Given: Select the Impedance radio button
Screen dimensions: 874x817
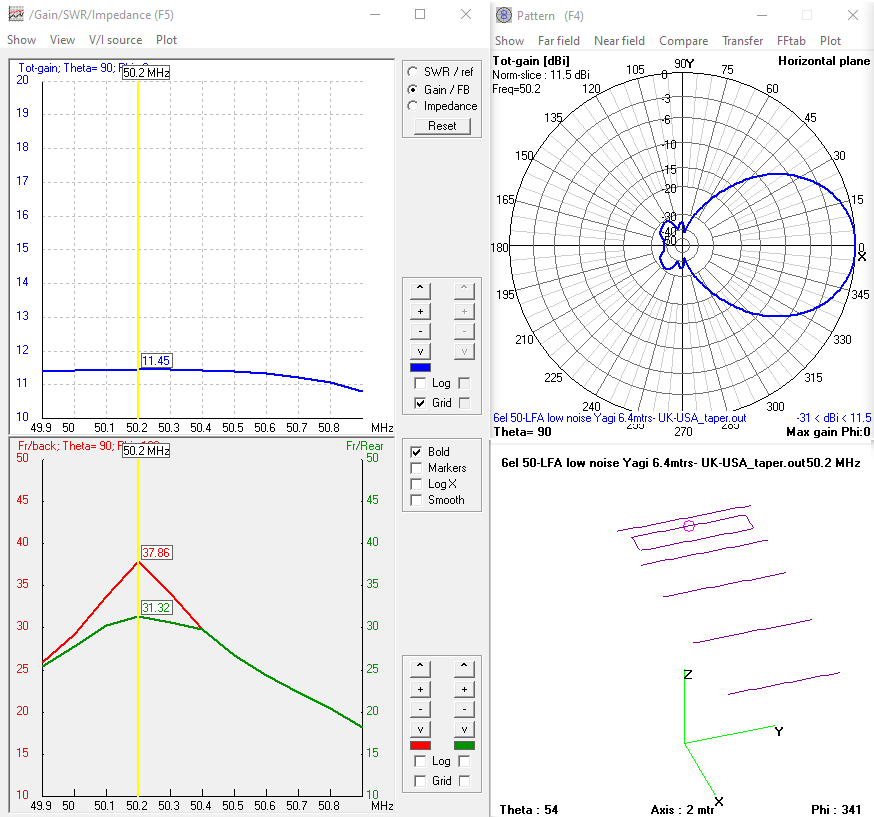Looking at the screenshot, I should [412, 106].
